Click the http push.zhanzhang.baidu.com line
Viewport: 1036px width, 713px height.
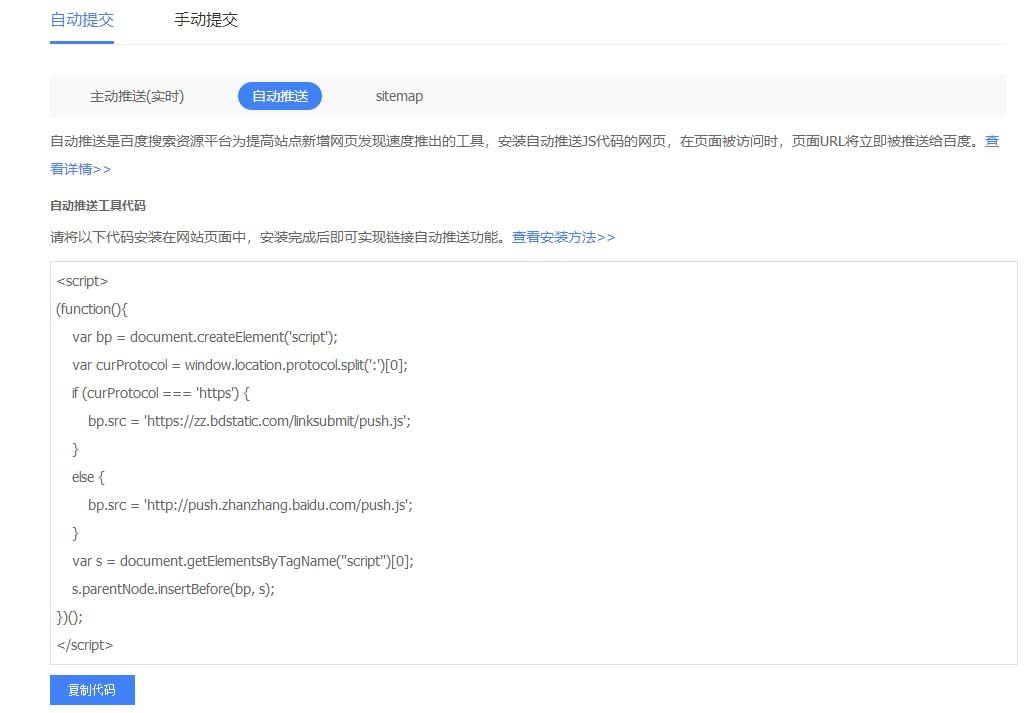250,506
